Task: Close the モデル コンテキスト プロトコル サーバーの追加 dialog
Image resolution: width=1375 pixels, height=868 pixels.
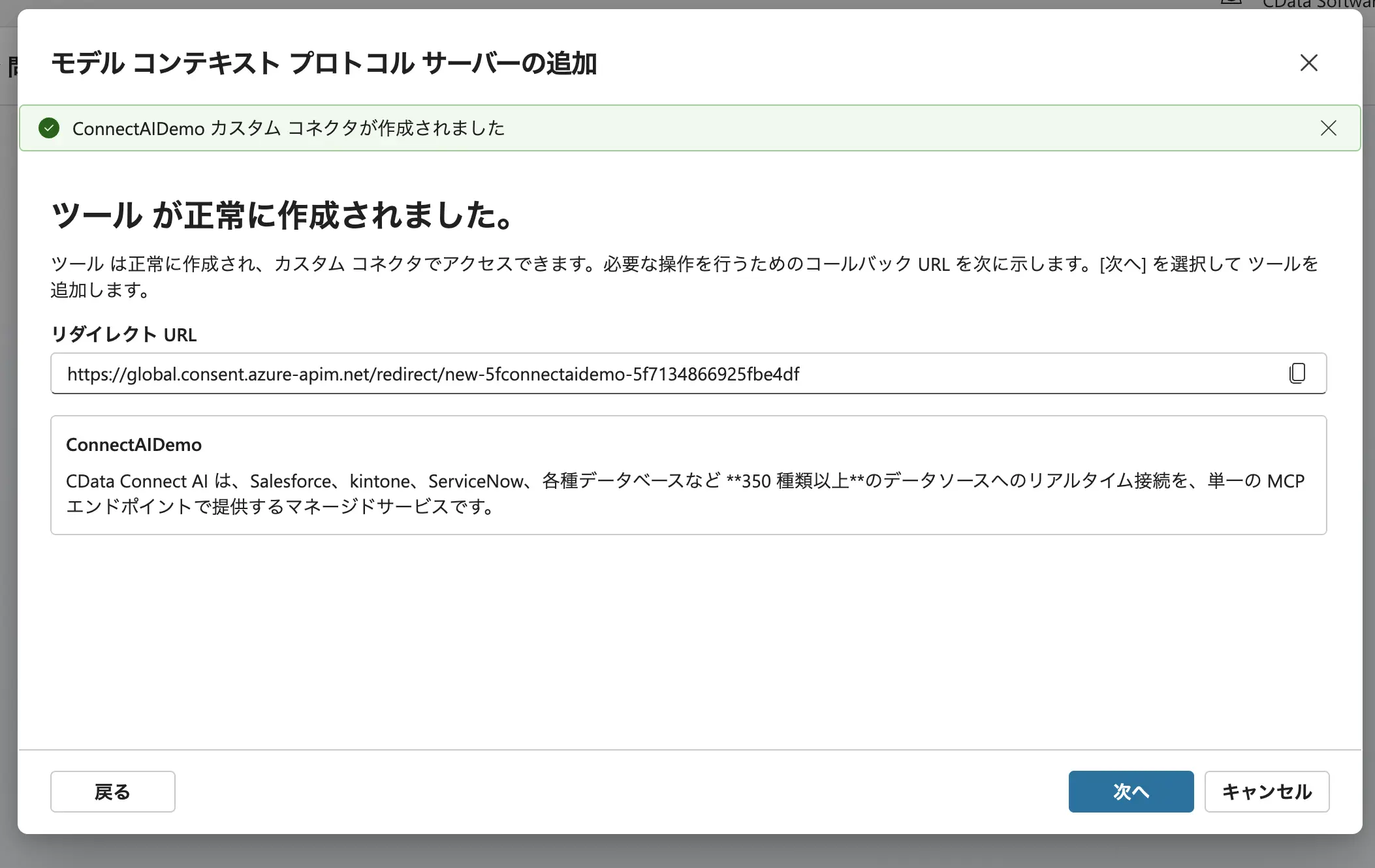Action: click(x=1308, y=63)
